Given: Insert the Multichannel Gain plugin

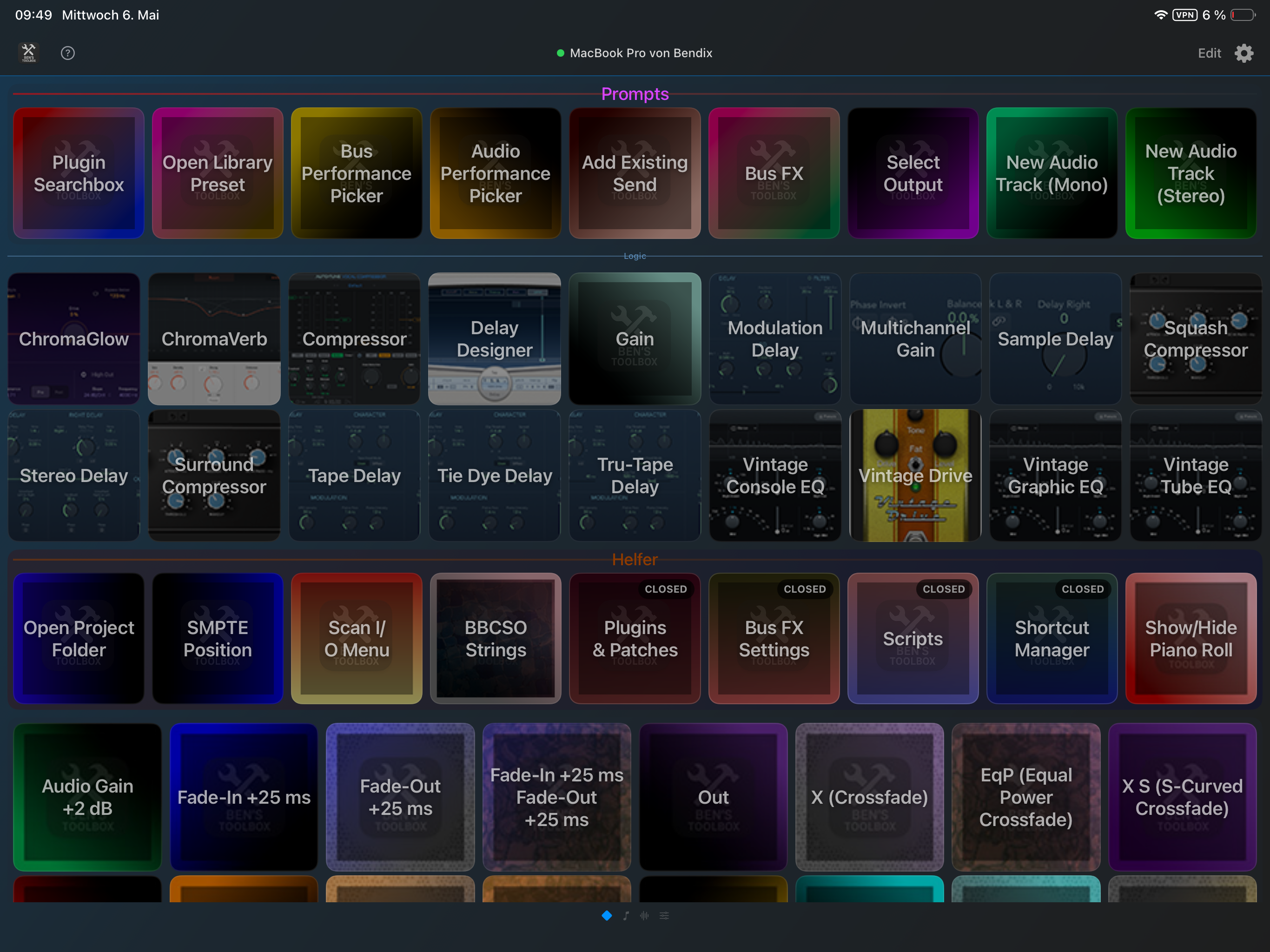Looking at the screenshot, I should tap(915, 339).
